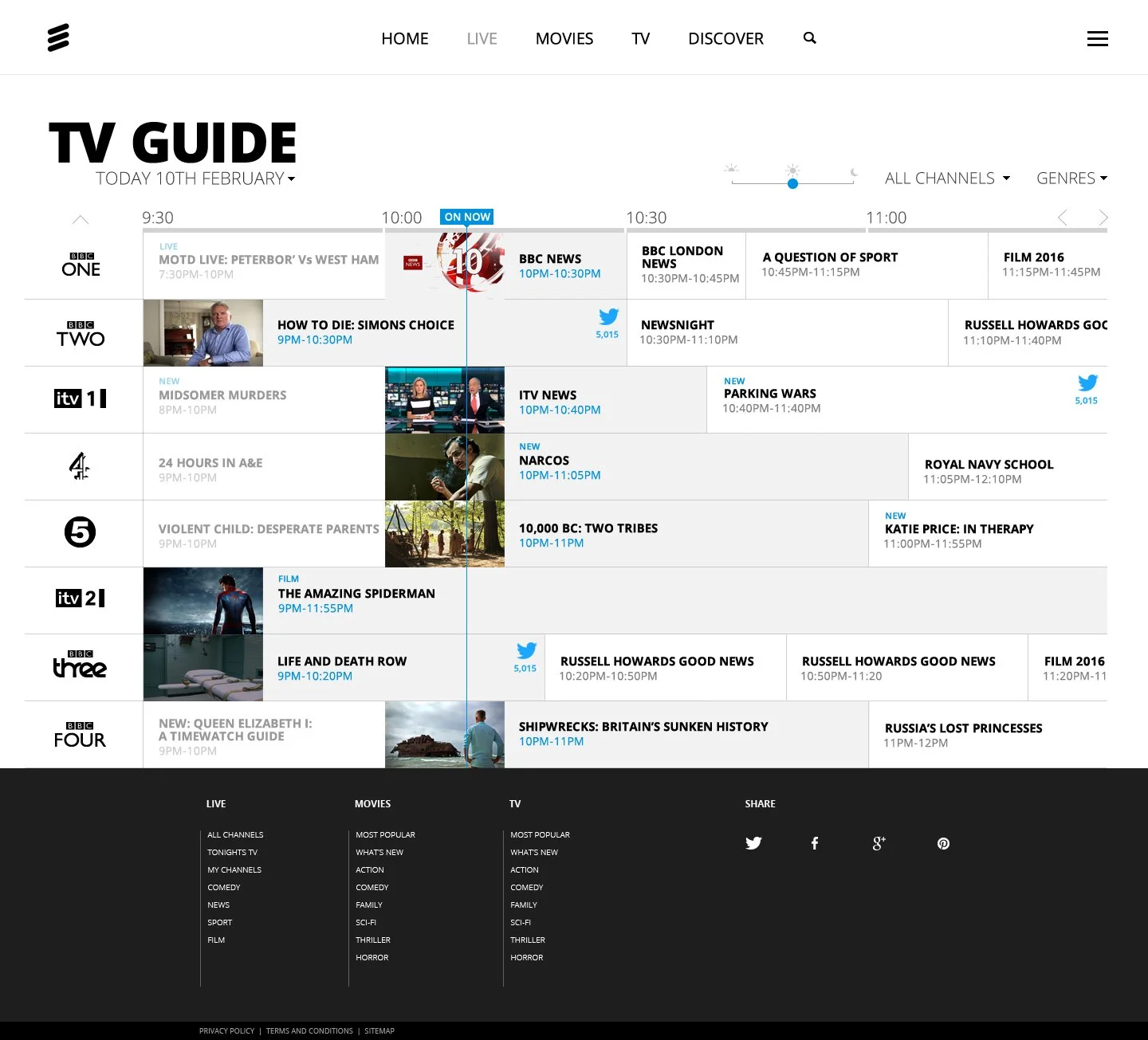Open the hamburger menu icon
The width and height of the screenshot is (1148, 1040).
1098,38
